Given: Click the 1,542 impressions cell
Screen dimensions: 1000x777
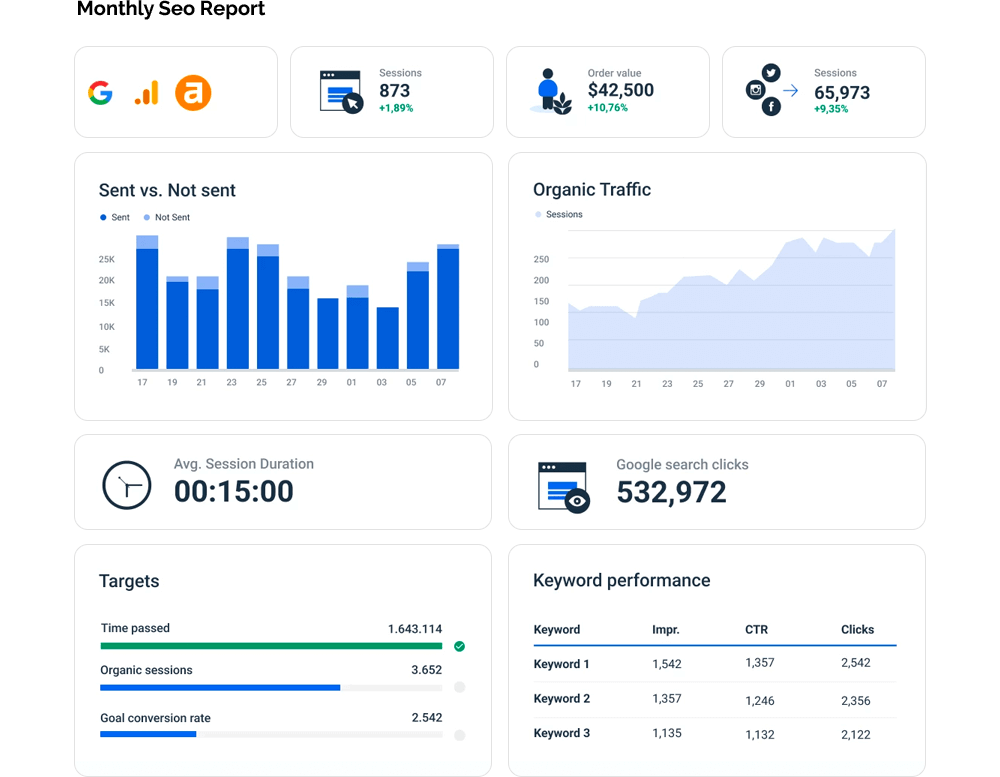Looking at the screenshot, I should point(666,664).
